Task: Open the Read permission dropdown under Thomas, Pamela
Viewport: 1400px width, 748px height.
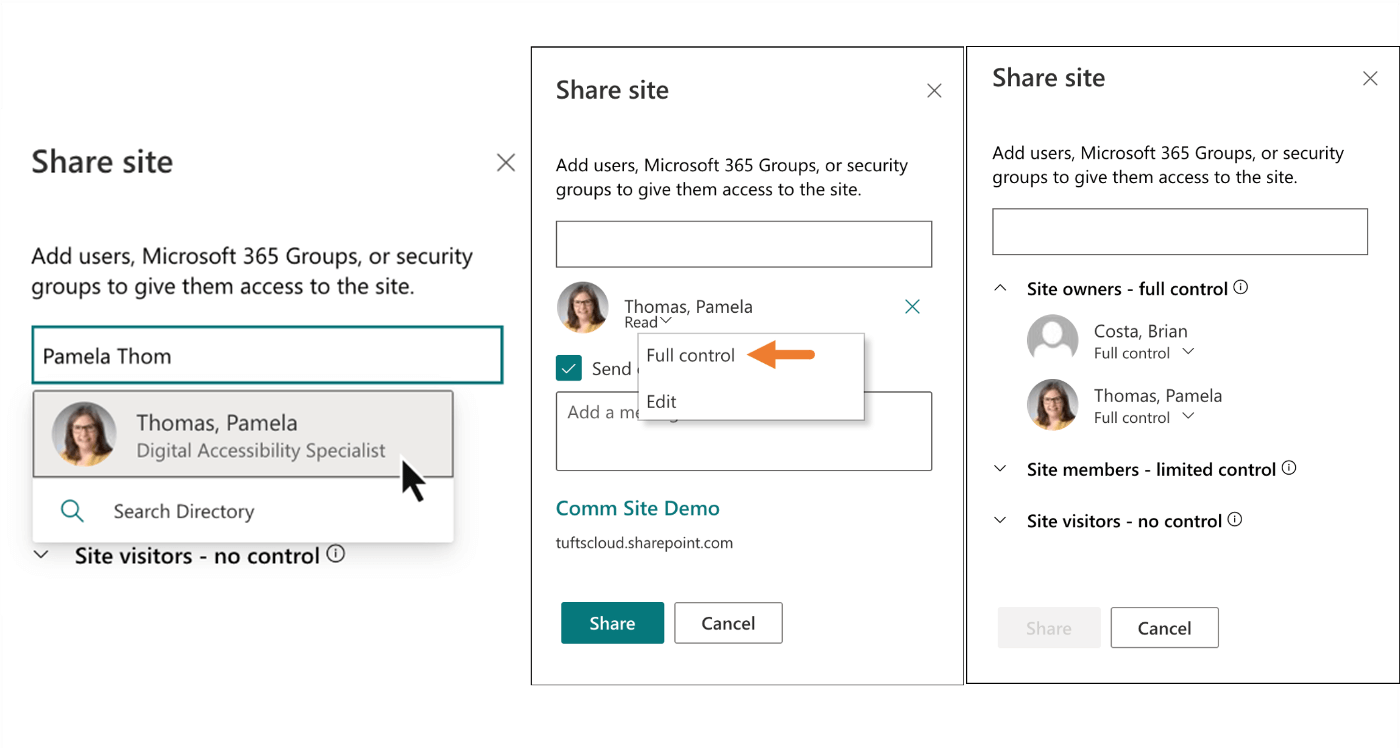Action: (x=648, y=322)
